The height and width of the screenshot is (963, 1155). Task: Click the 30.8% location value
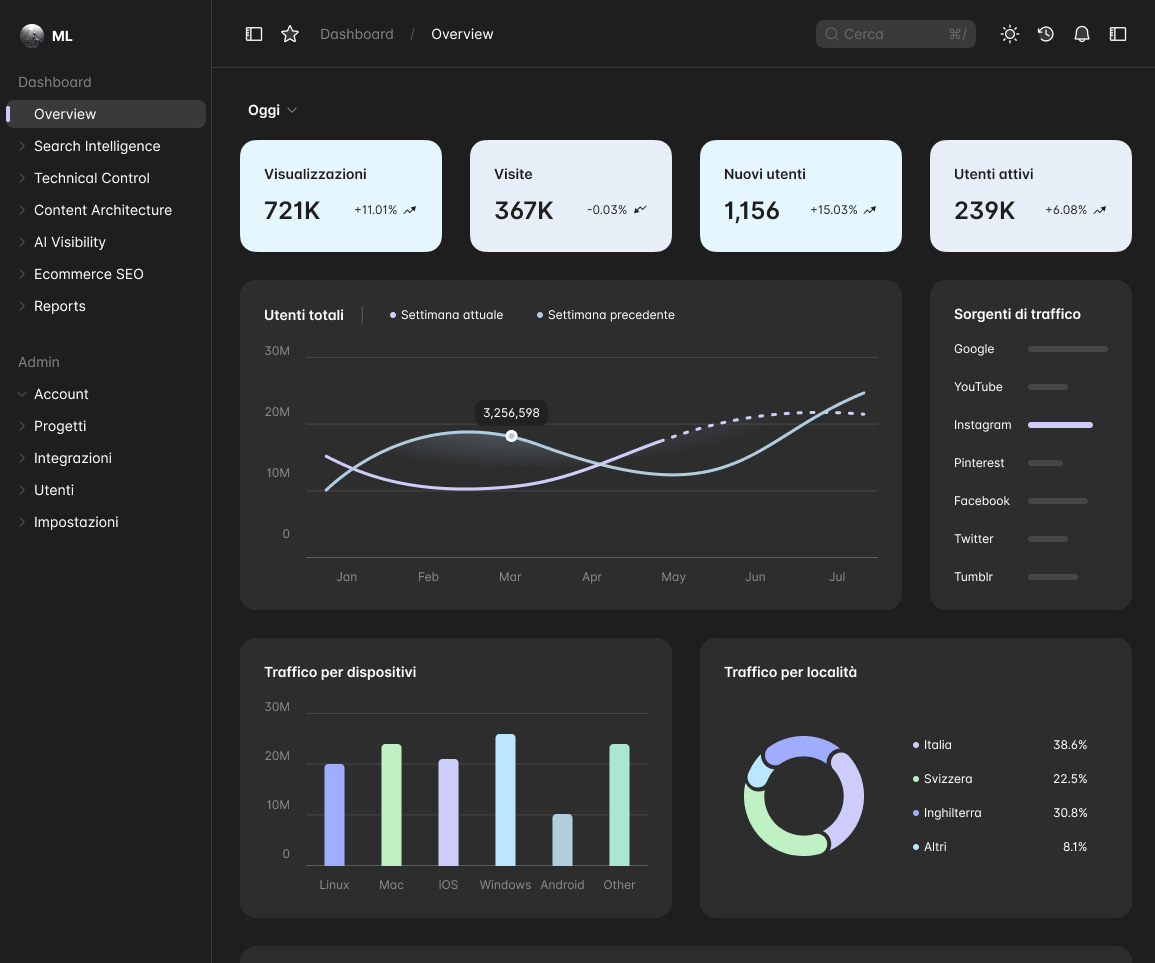click(1070, 813)
